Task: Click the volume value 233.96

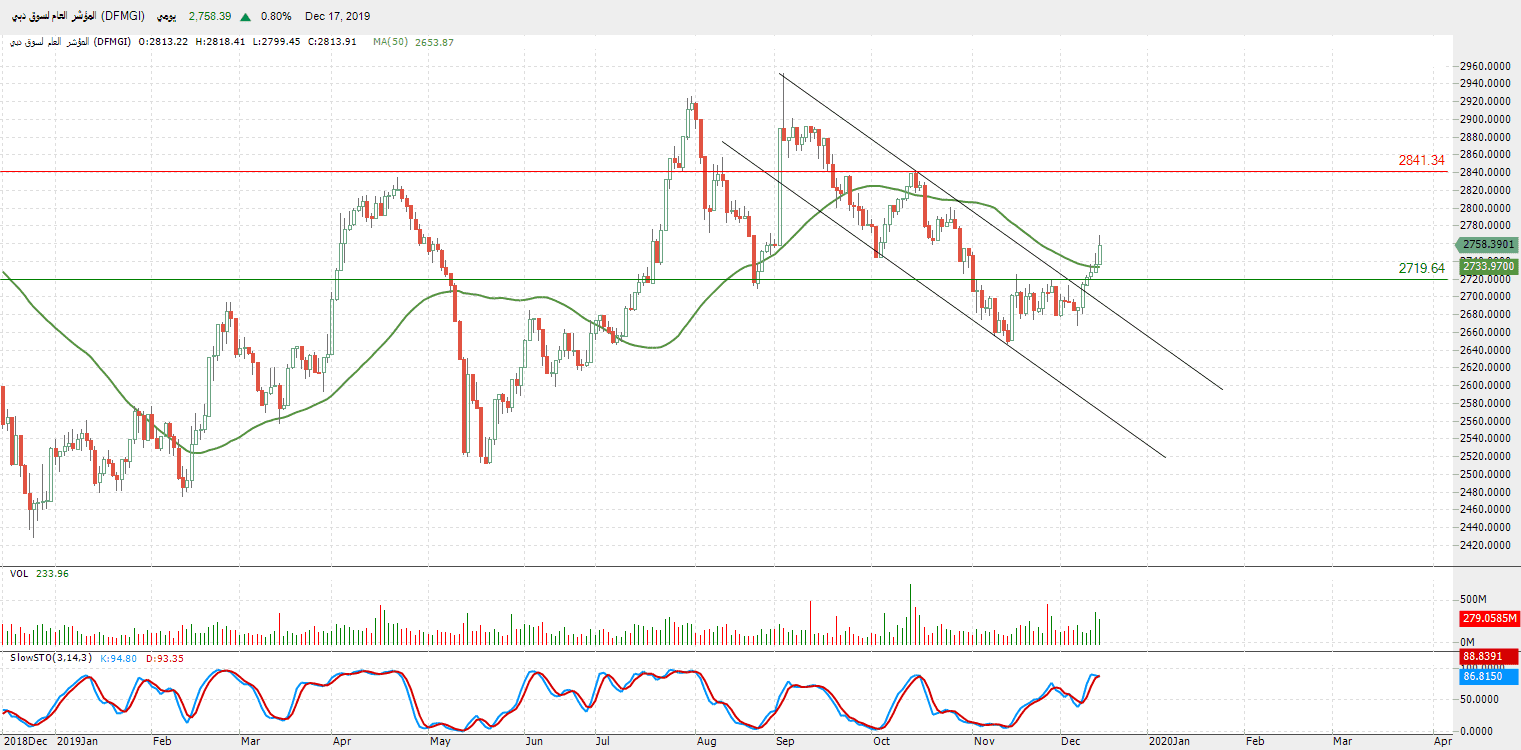Action: point(52,574)
